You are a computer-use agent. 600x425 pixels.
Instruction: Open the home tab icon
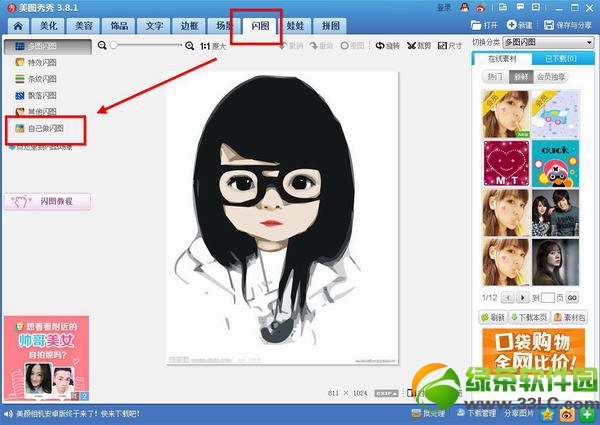pos(18,26)
